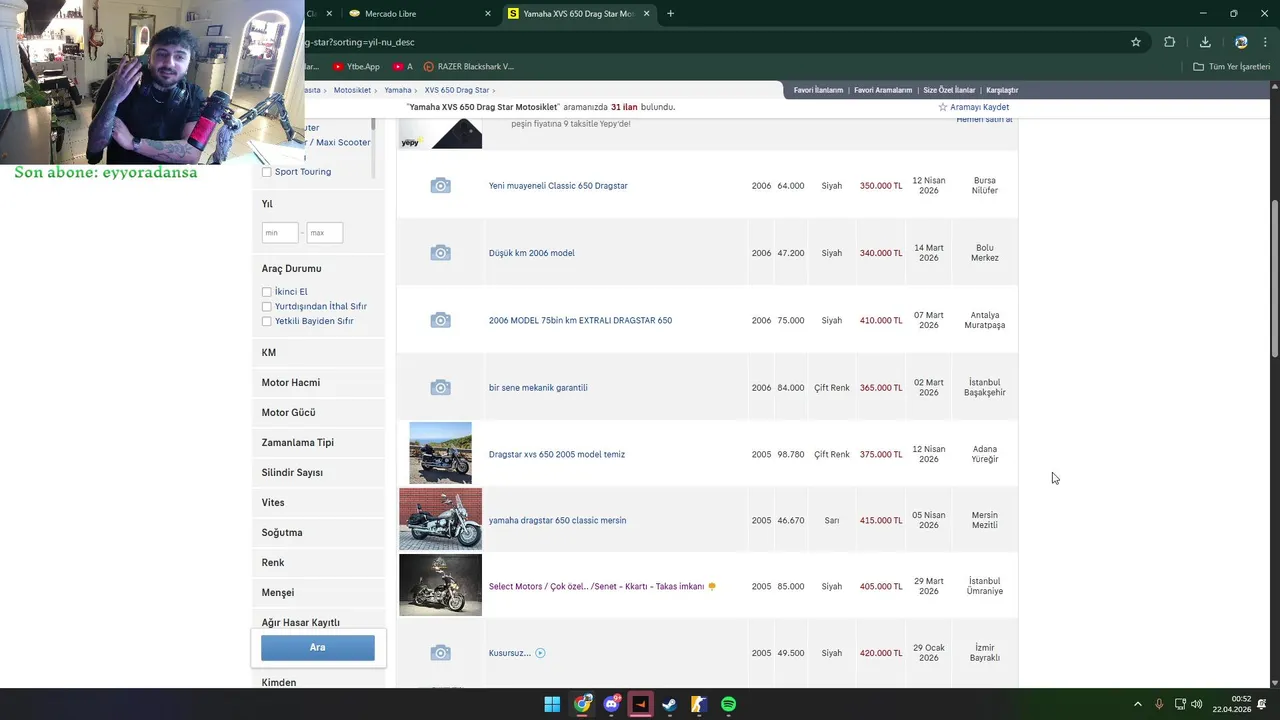Click the Yıl min input field
The width and height of the screenshot is (1280, 720).
(x=280, y=233)
